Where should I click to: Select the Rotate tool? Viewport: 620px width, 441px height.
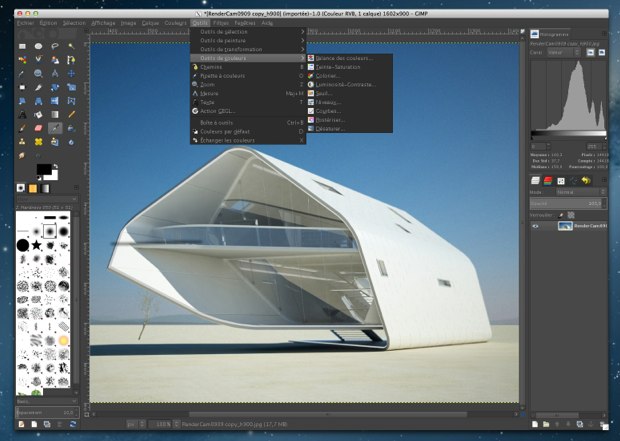[55, 87]
